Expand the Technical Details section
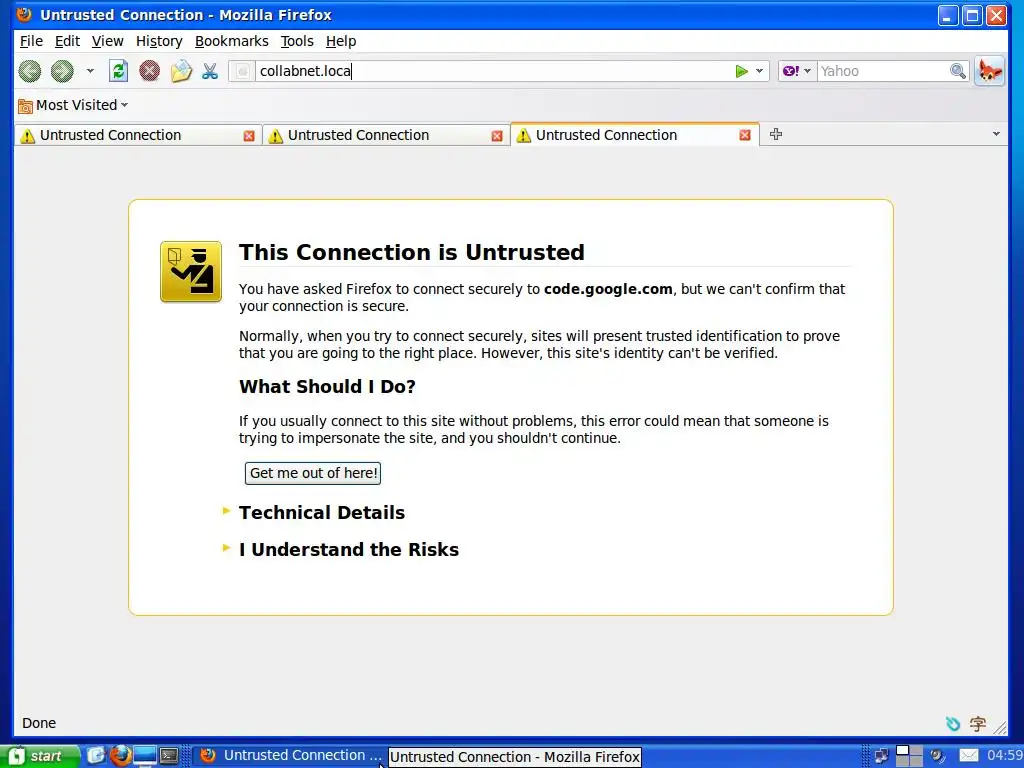Image resolution: width=1024 pixels, height=768 pixels. [x=321, y=513]
